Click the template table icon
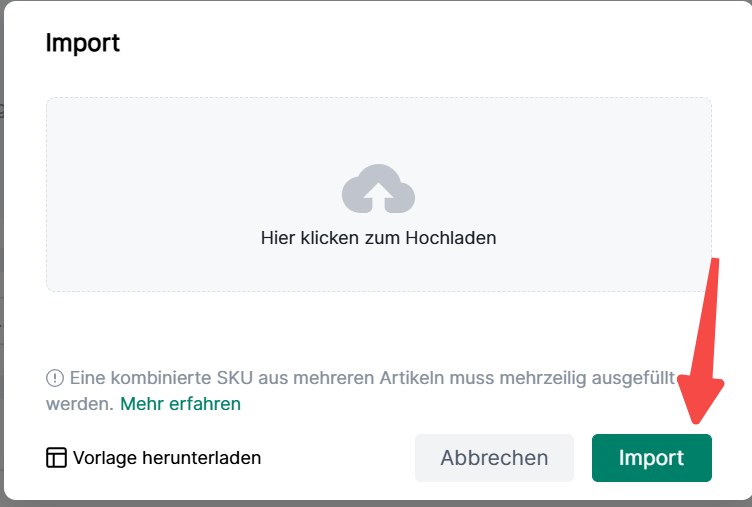This screenshot has width=752, height=507. click(56, 458)
